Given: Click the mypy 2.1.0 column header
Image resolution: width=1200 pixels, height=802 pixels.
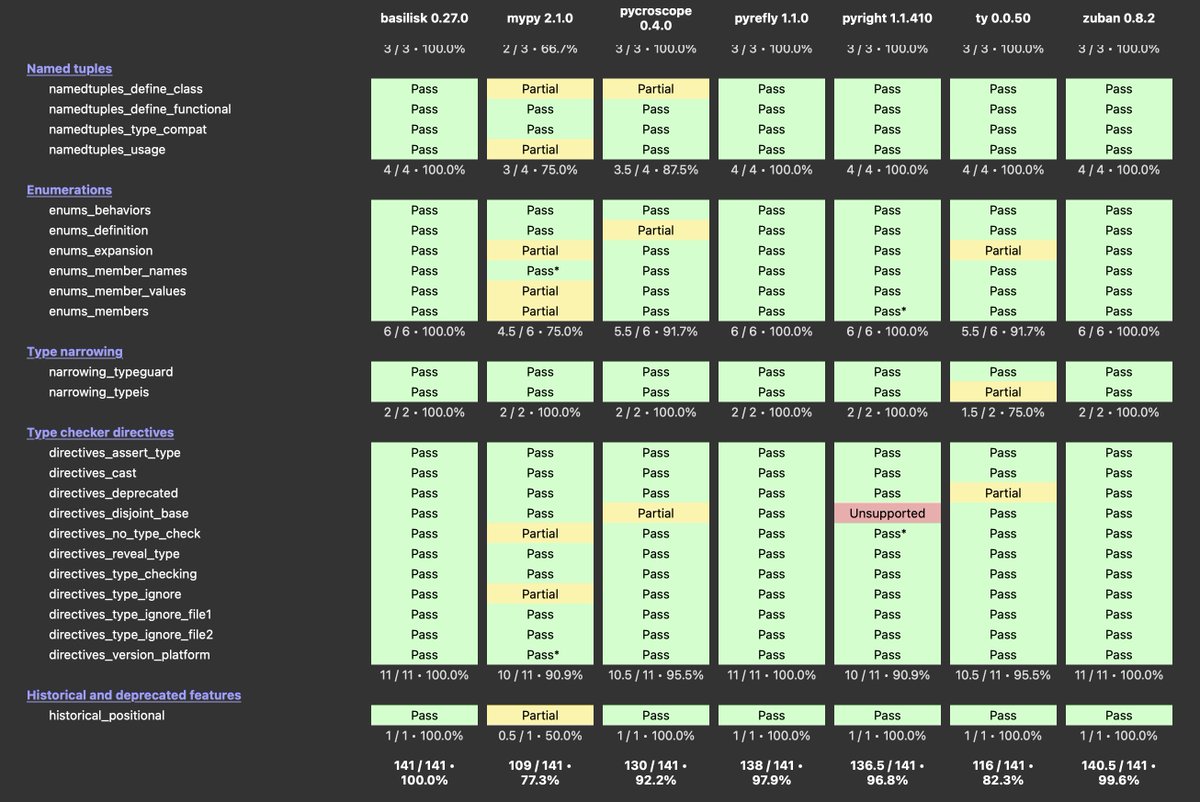Looking at the screenshot, I should coord(540,18).
